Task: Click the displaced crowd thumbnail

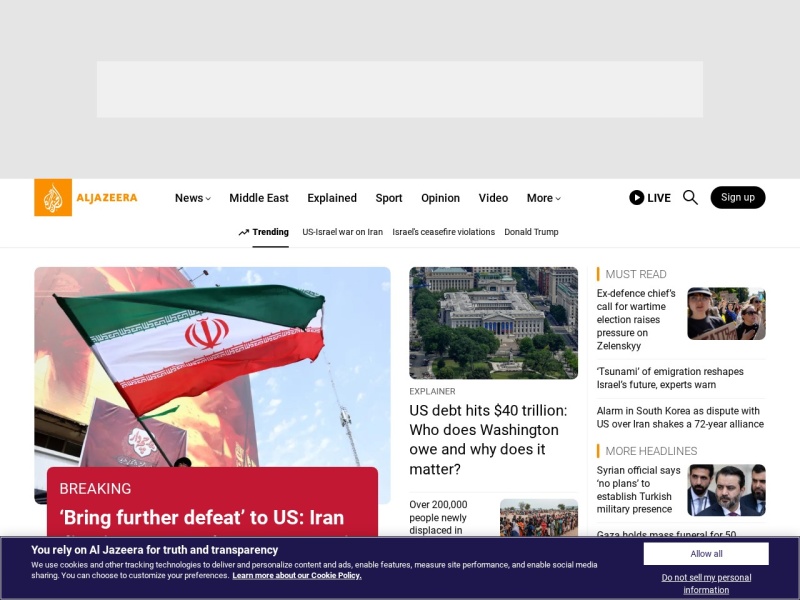Action: click(x=539, y=517)
